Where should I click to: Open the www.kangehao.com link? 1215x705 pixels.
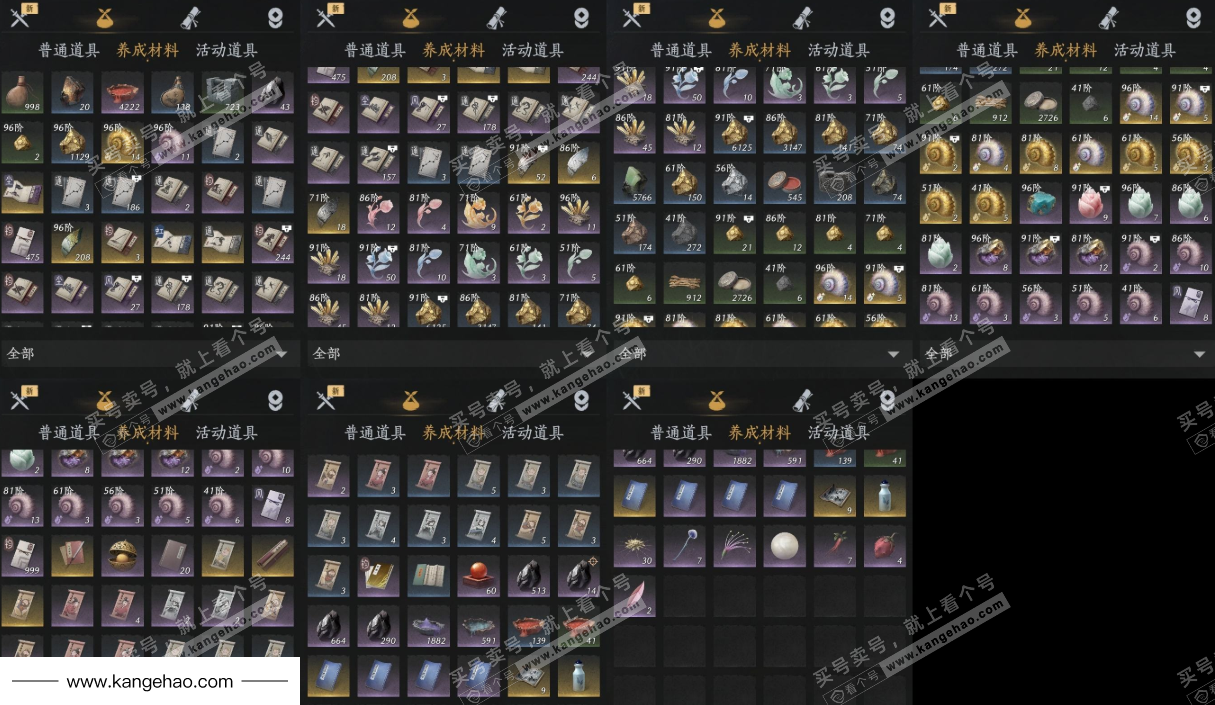pyautogui.click(x=150, y=682)
